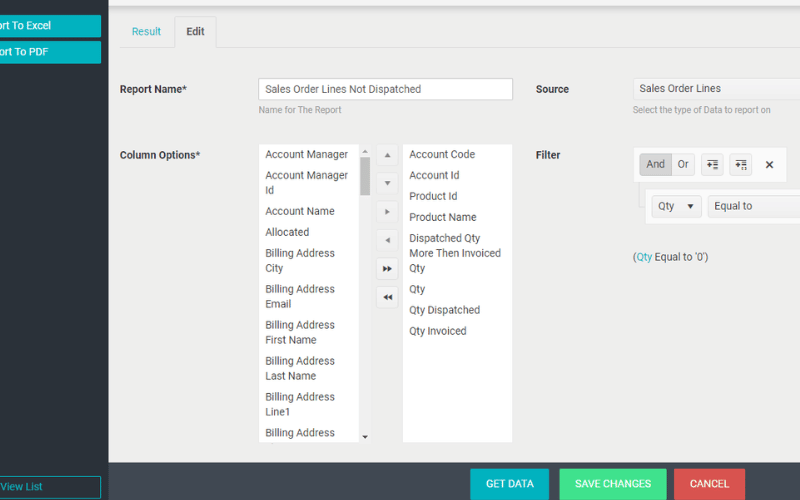Click the column list scroll down arrow

tap(365, 437)
